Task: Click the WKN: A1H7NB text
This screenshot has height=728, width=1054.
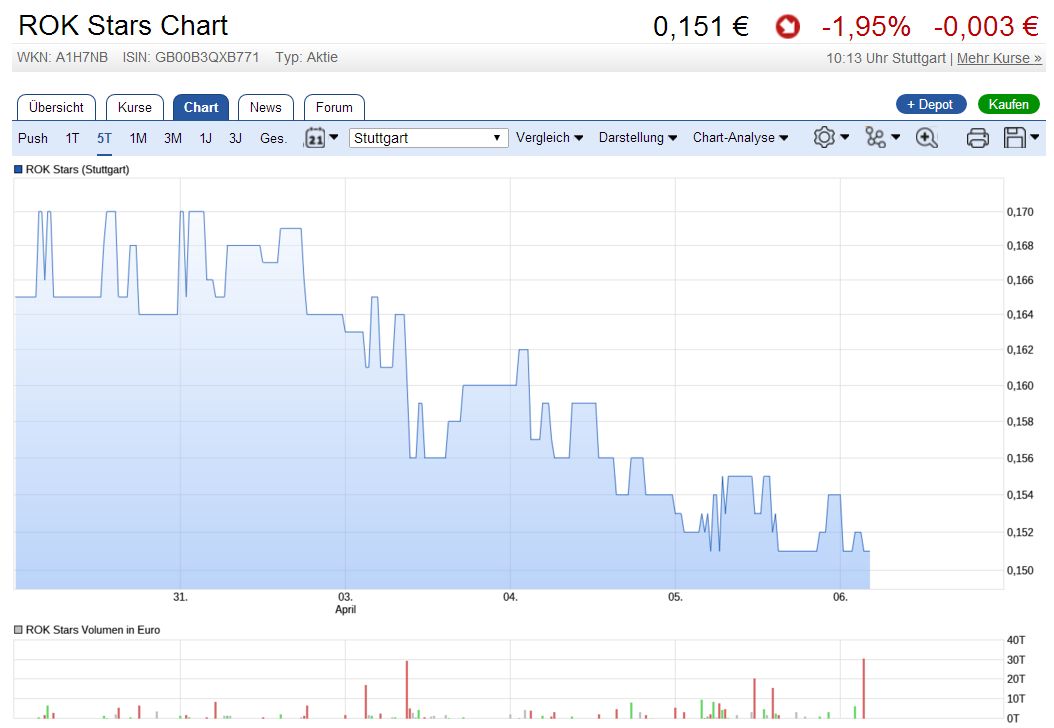Action: click(x=63, y=58)
